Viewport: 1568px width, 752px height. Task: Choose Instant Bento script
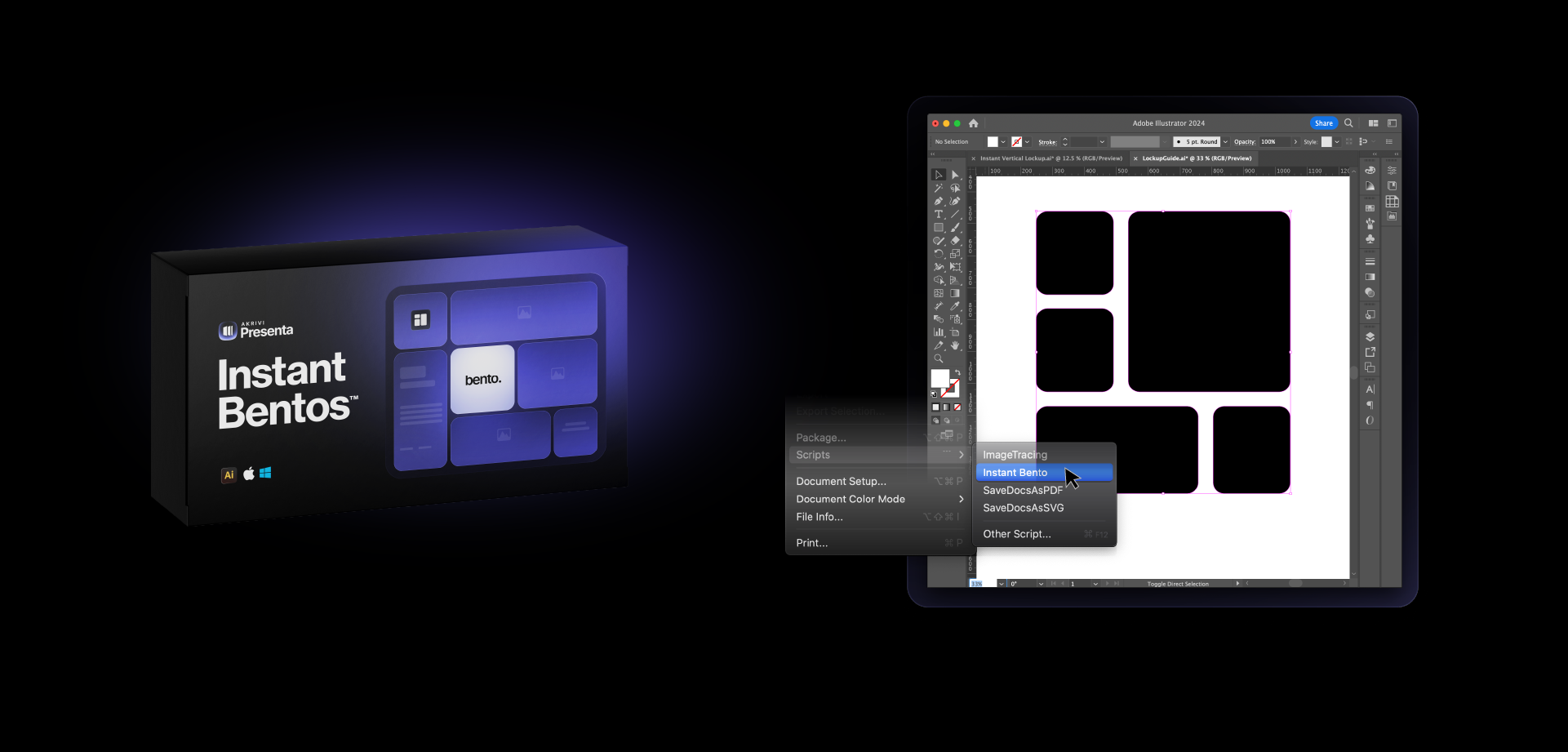pos(1045,473)
